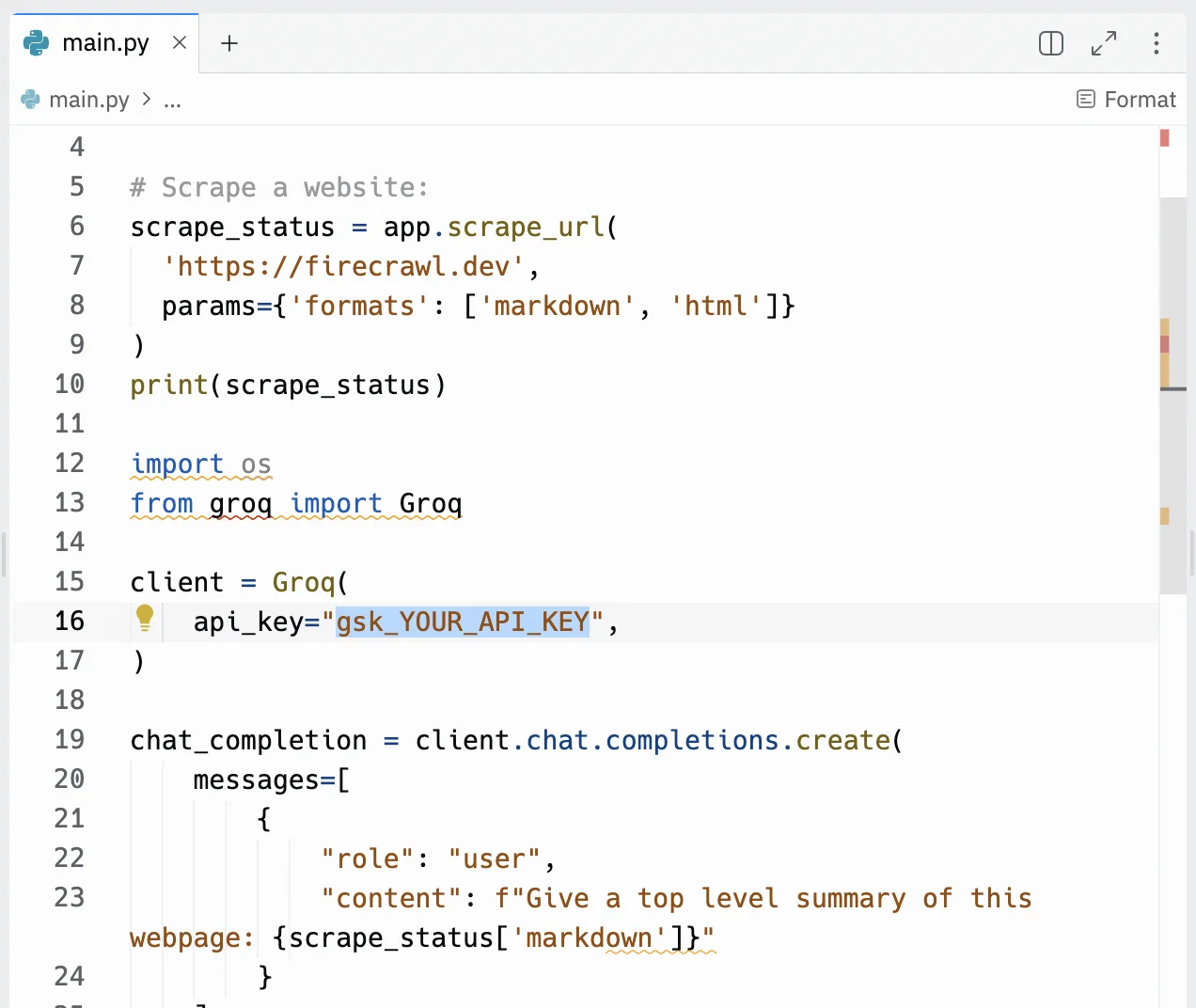
Task: Click line number 23 in gutter
Action: coord(70,898)
